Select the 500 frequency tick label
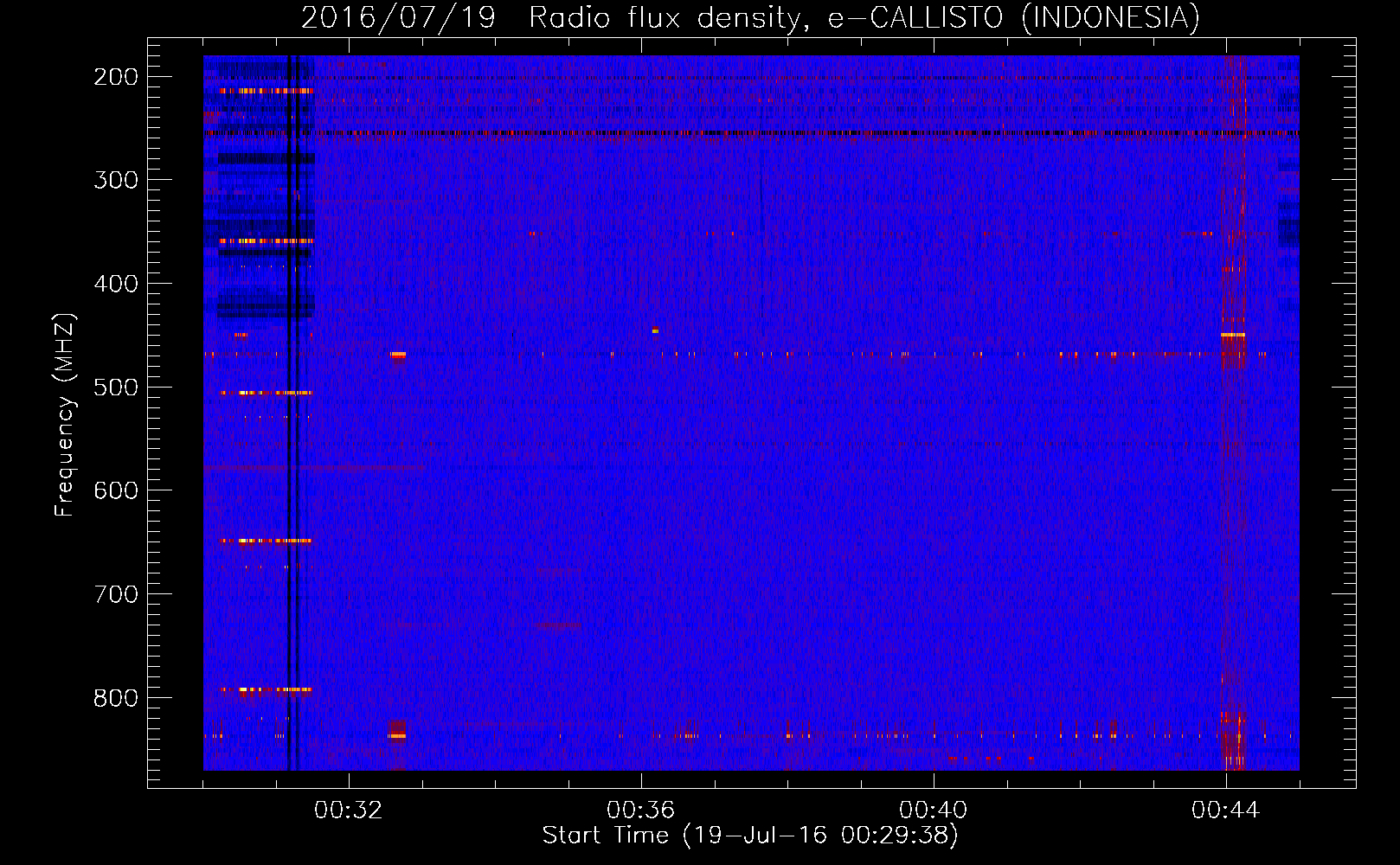The width and height of the screenshot is (1400, 865). click(x=116, y=387)
